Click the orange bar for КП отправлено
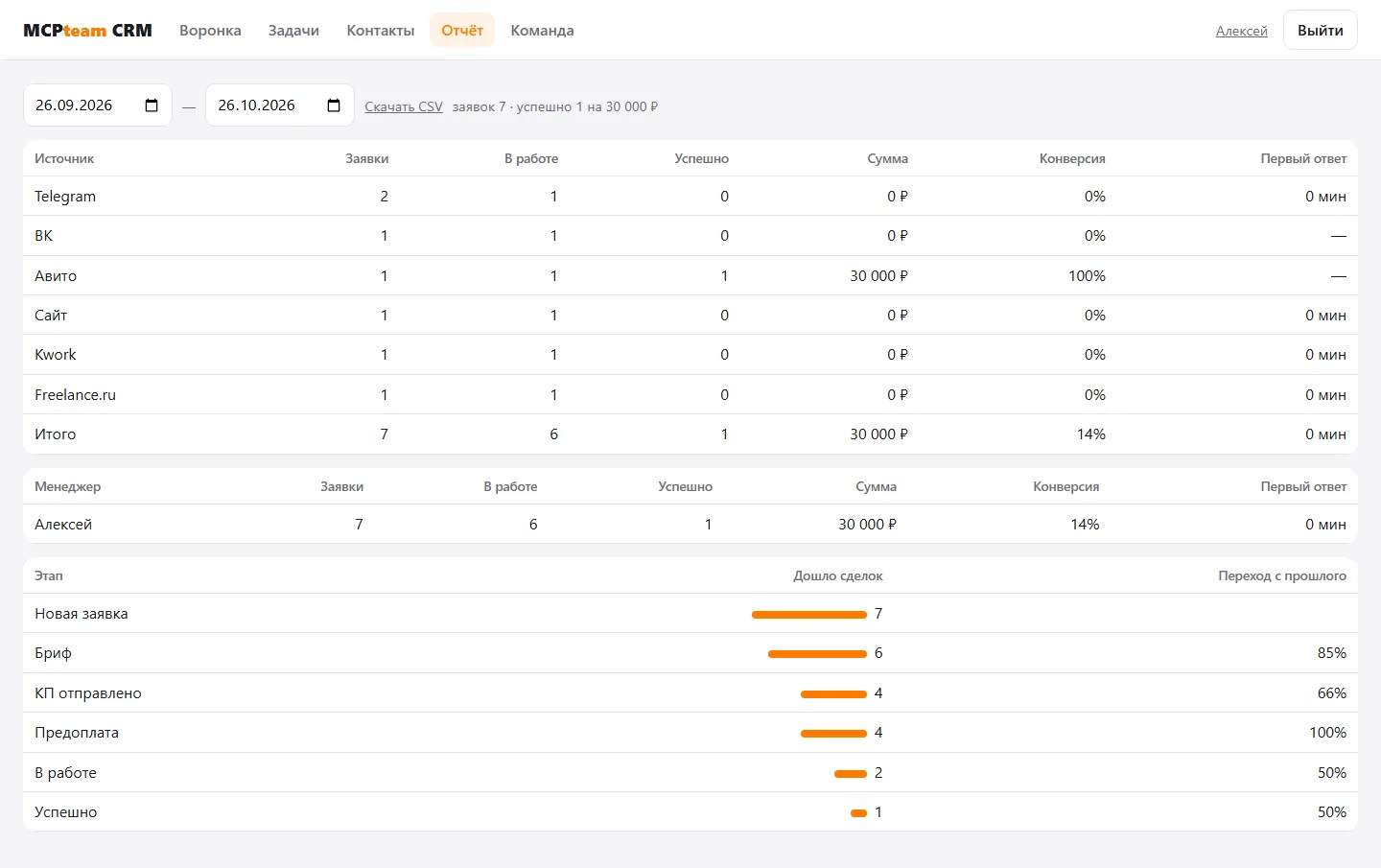 (x=833, y=693)
